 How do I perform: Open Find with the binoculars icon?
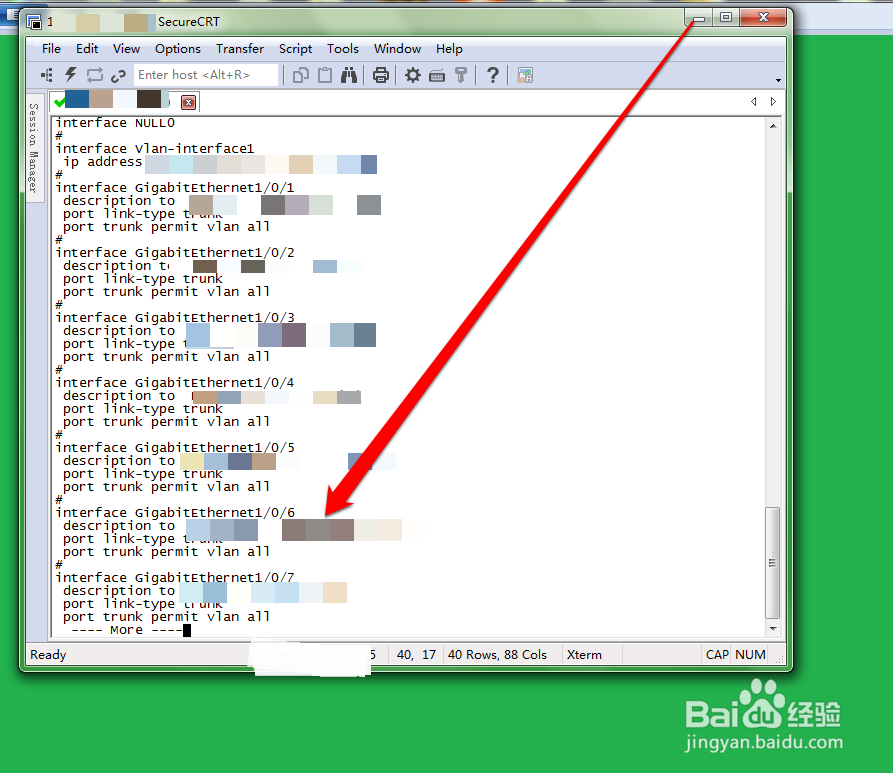click(349, 75)
